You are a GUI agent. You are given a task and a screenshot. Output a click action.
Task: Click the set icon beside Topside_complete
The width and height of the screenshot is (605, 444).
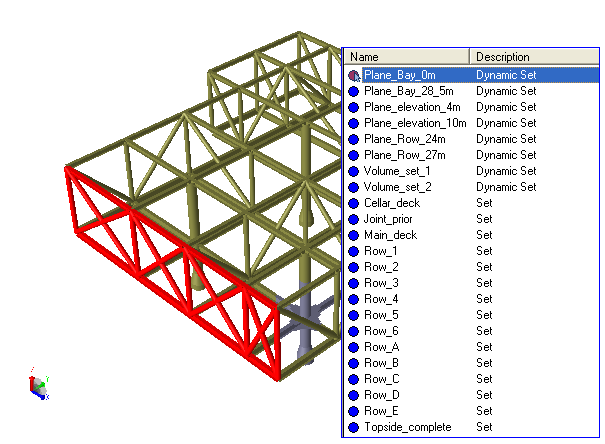coord(353,427)
